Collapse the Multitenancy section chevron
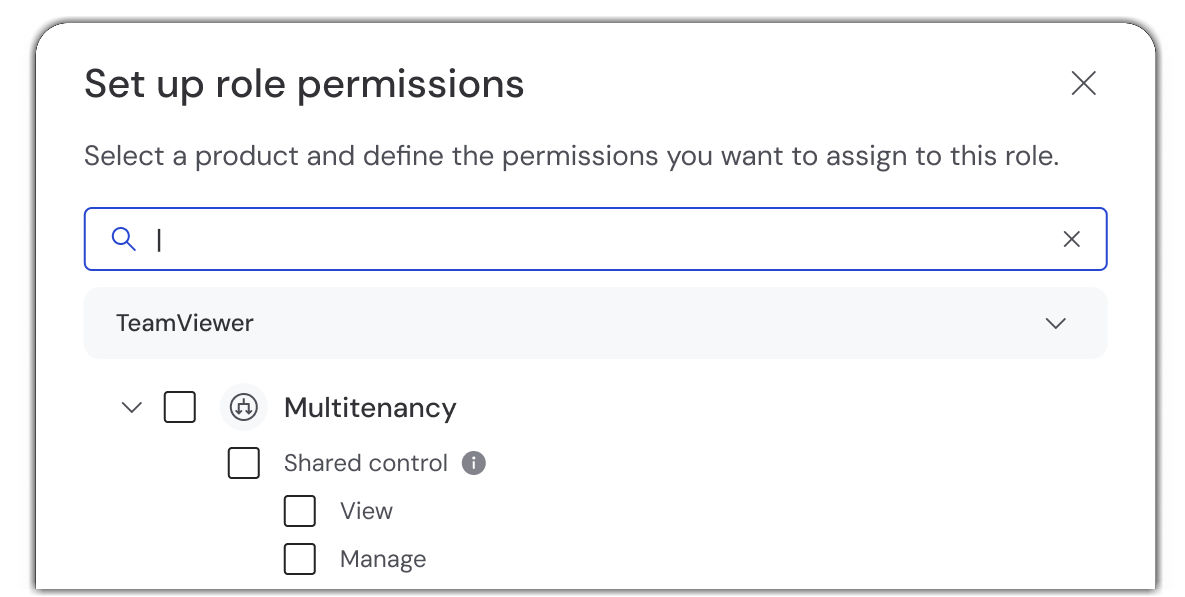Screen dimensions: 1185x597 point(131,407)
